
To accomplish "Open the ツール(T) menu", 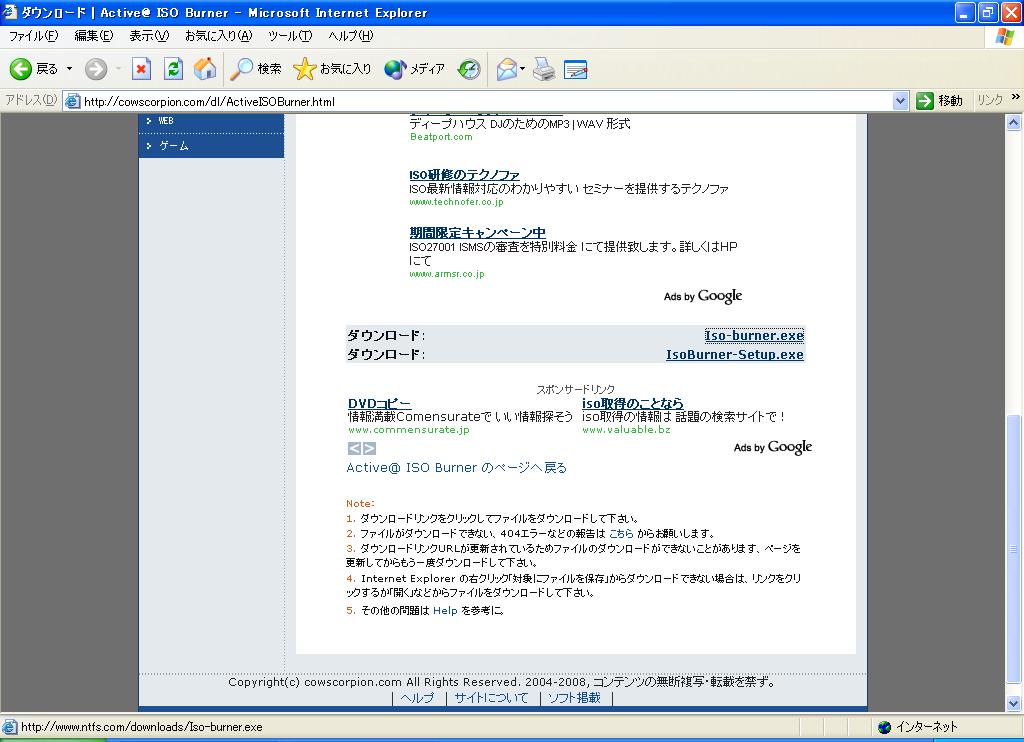I will coord(290,36).
